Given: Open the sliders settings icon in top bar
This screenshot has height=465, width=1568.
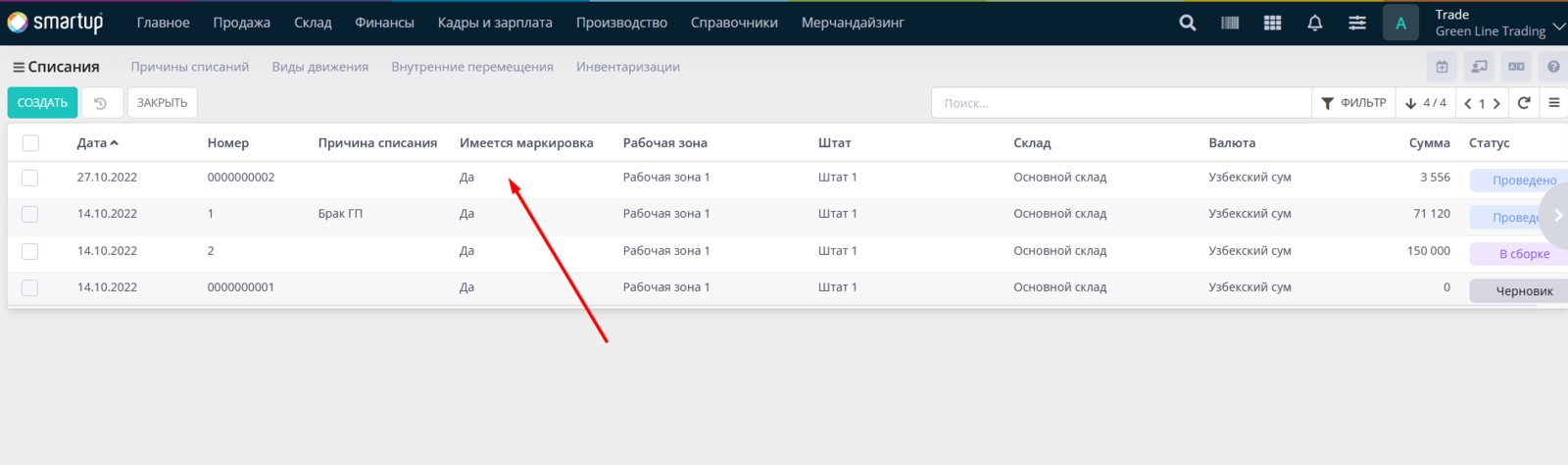Looking at the screenshot, I should click(1357, 23).
